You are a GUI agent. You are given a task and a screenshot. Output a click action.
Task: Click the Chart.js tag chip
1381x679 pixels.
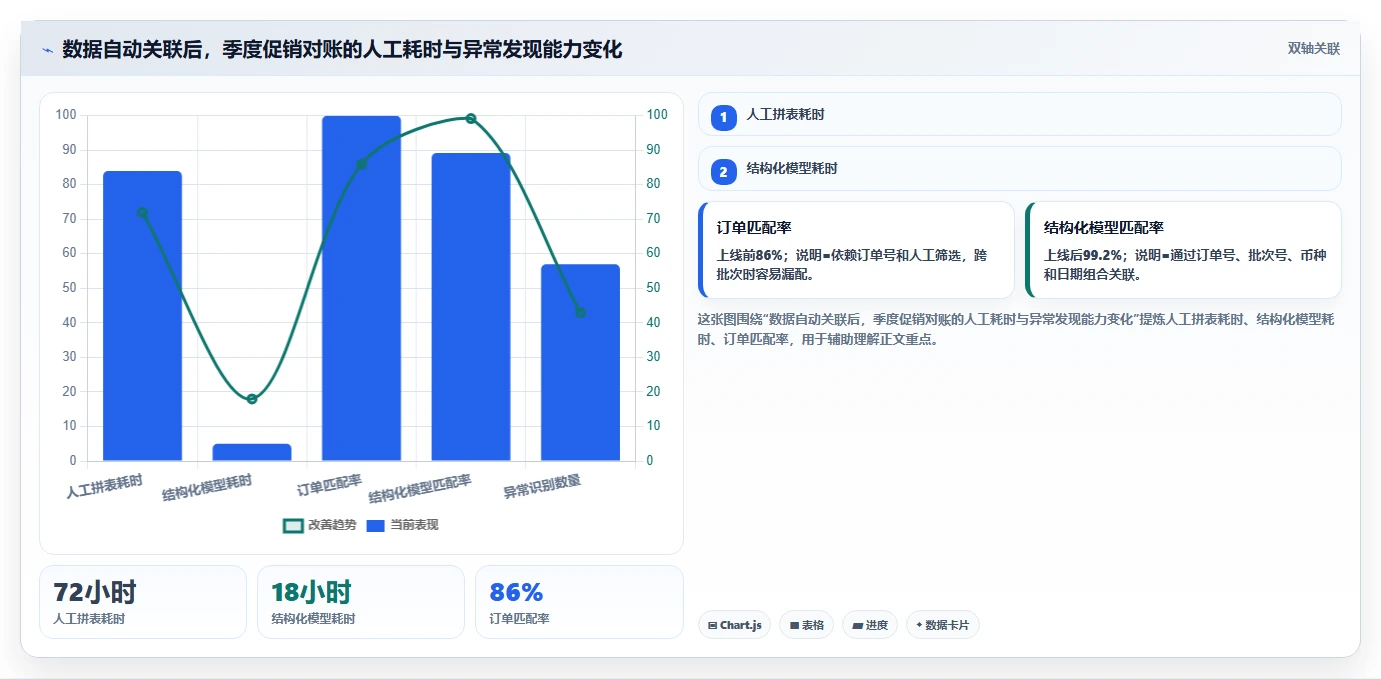click(x=734, y=625)
